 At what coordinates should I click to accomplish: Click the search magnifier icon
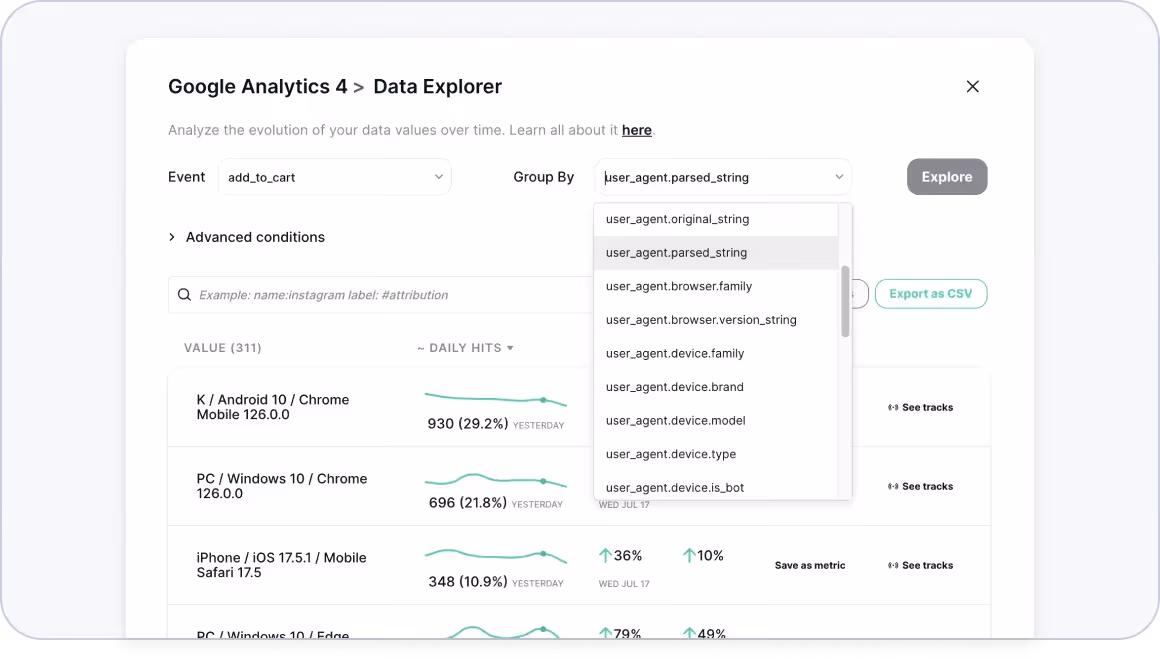pyautogui.click(x=184, y=295)
